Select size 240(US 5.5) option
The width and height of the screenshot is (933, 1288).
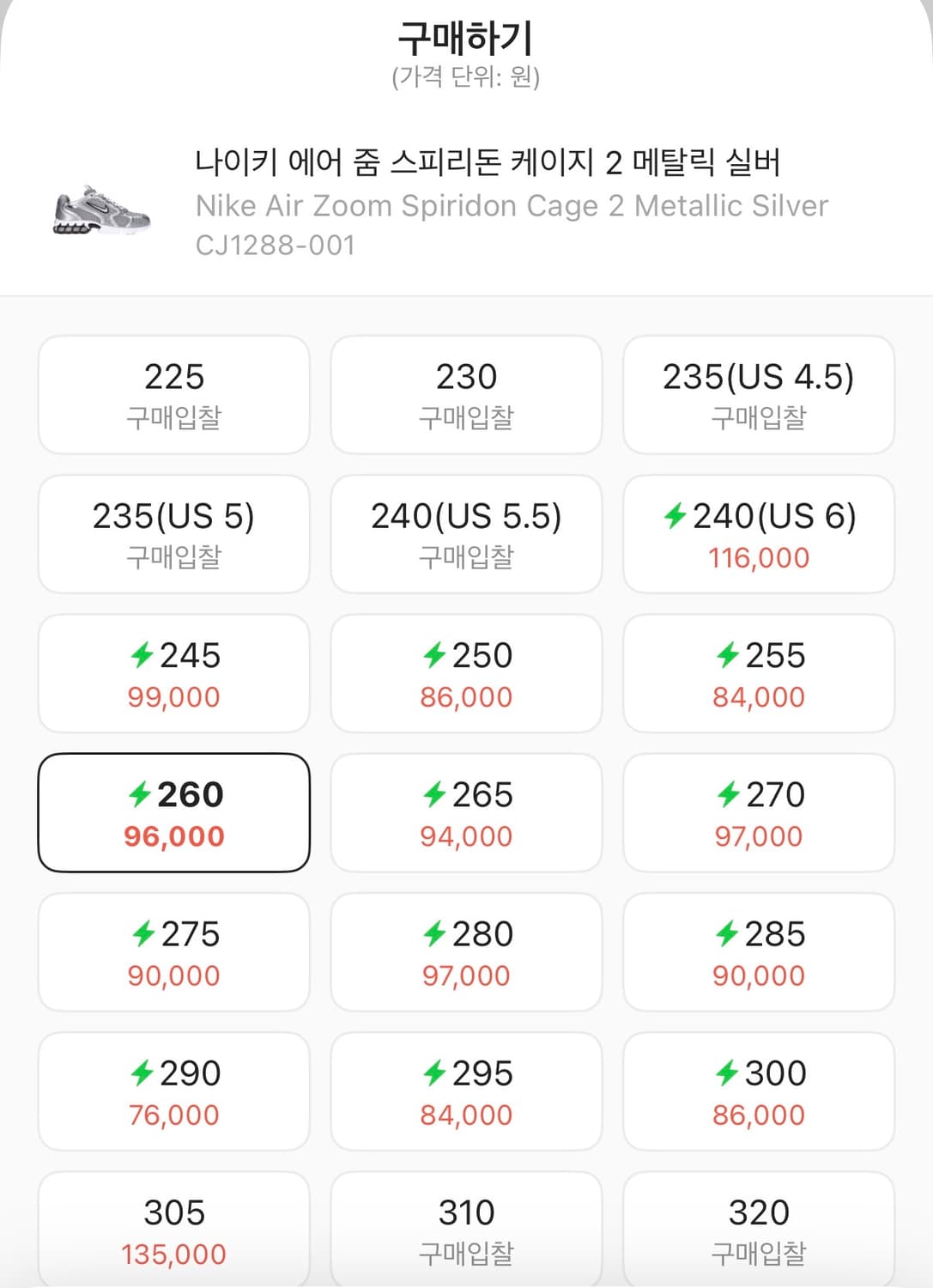coord(466,534)
